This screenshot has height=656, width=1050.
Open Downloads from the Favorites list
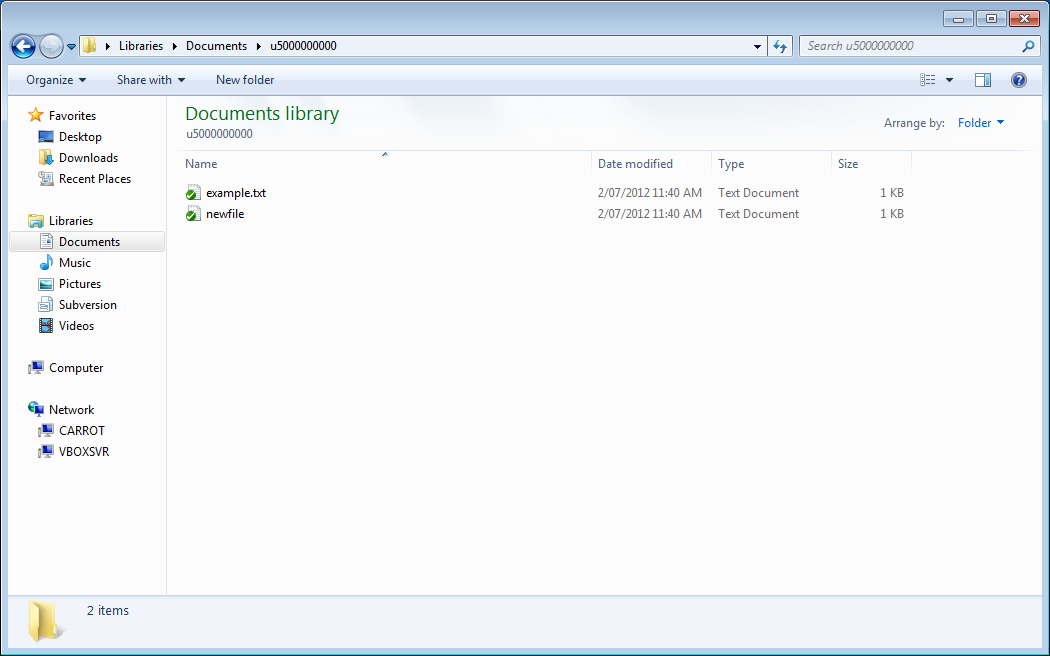pos(84,157)
